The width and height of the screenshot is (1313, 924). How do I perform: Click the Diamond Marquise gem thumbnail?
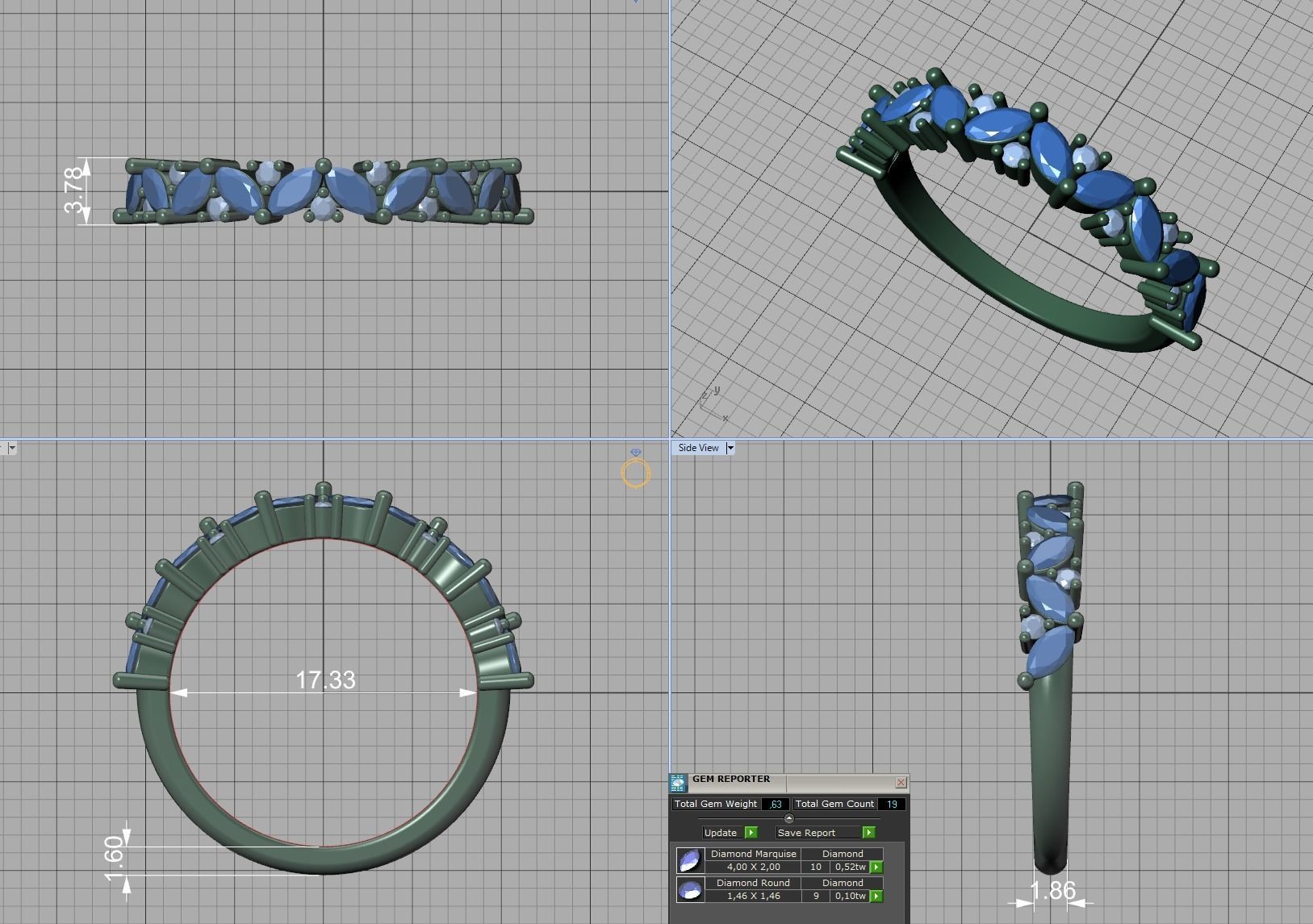(x=689, y=860)
